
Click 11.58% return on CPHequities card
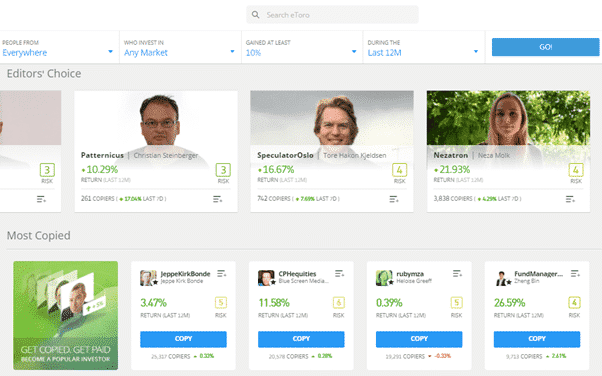(x=274, y=303)
